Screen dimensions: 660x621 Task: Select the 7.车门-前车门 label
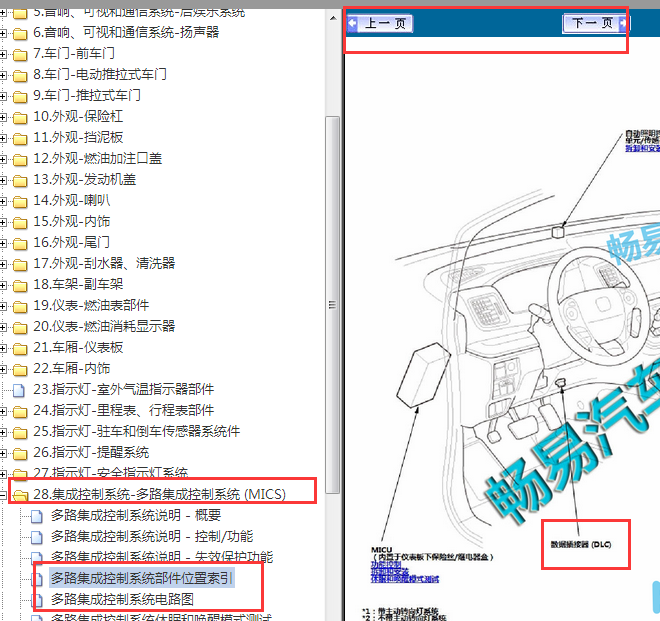74,53
